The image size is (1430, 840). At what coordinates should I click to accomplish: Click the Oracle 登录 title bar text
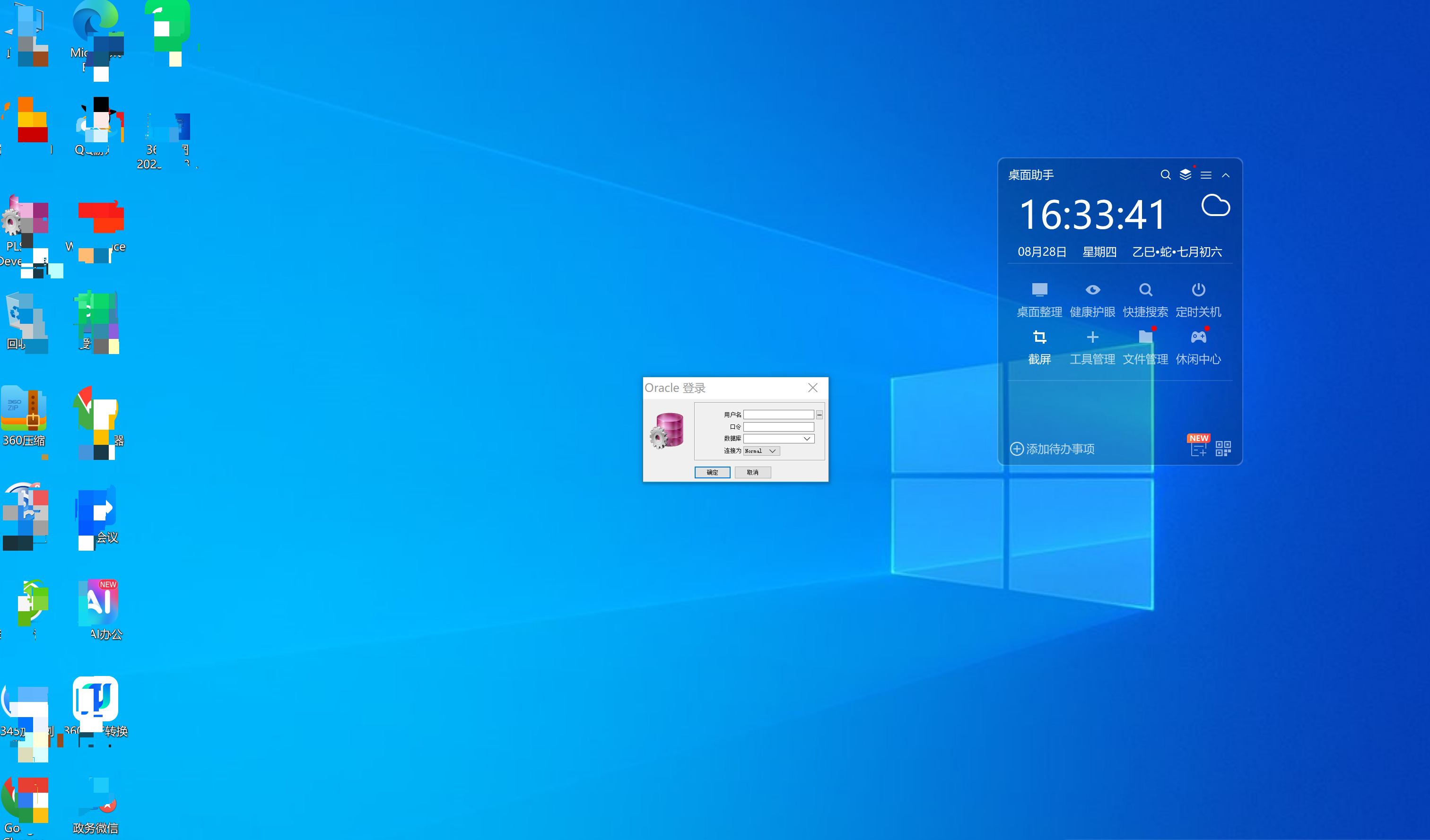(675, 388)
